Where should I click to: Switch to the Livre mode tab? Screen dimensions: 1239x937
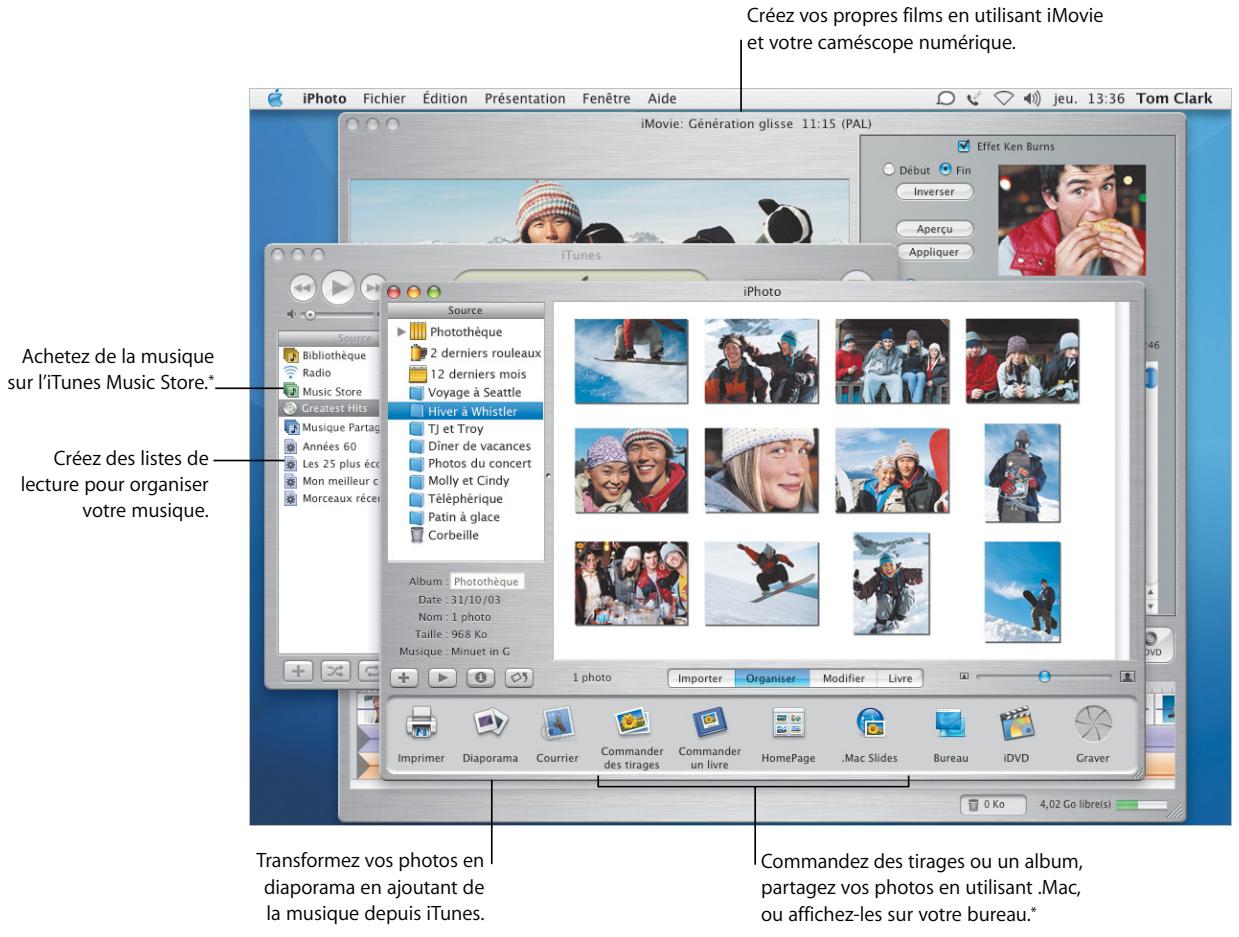pyautogui.click(x=900, y=678)
